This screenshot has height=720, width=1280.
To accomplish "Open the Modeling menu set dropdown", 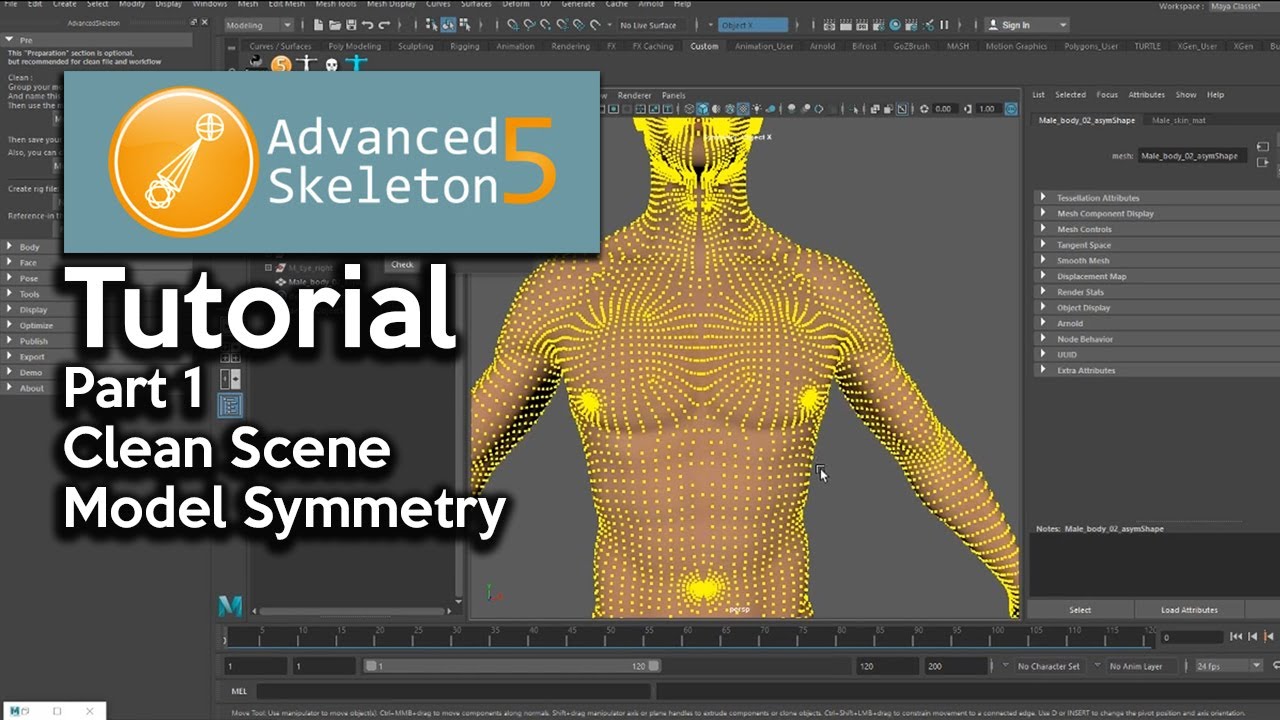I will click(x=259, y=25).
